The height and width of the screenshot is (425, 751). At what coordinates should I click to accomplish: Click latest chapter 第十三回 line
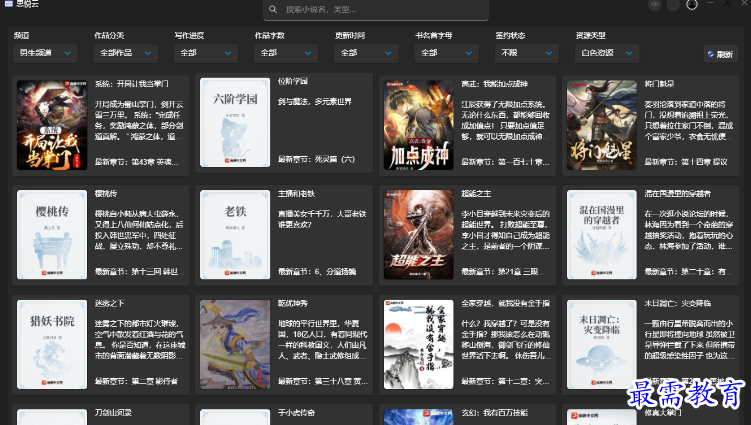(137, 272)
